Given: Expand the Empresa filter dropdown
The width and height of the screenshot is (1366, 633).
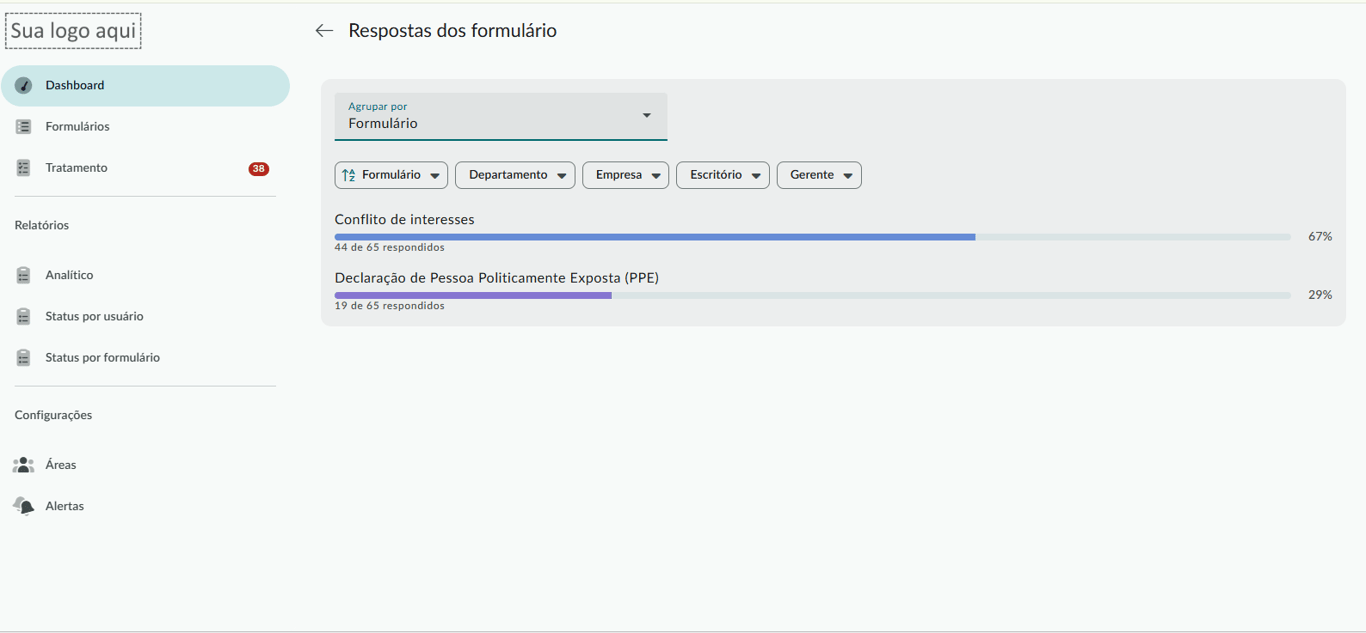Looking at the screenshot, I should click(x=625, y=175).
